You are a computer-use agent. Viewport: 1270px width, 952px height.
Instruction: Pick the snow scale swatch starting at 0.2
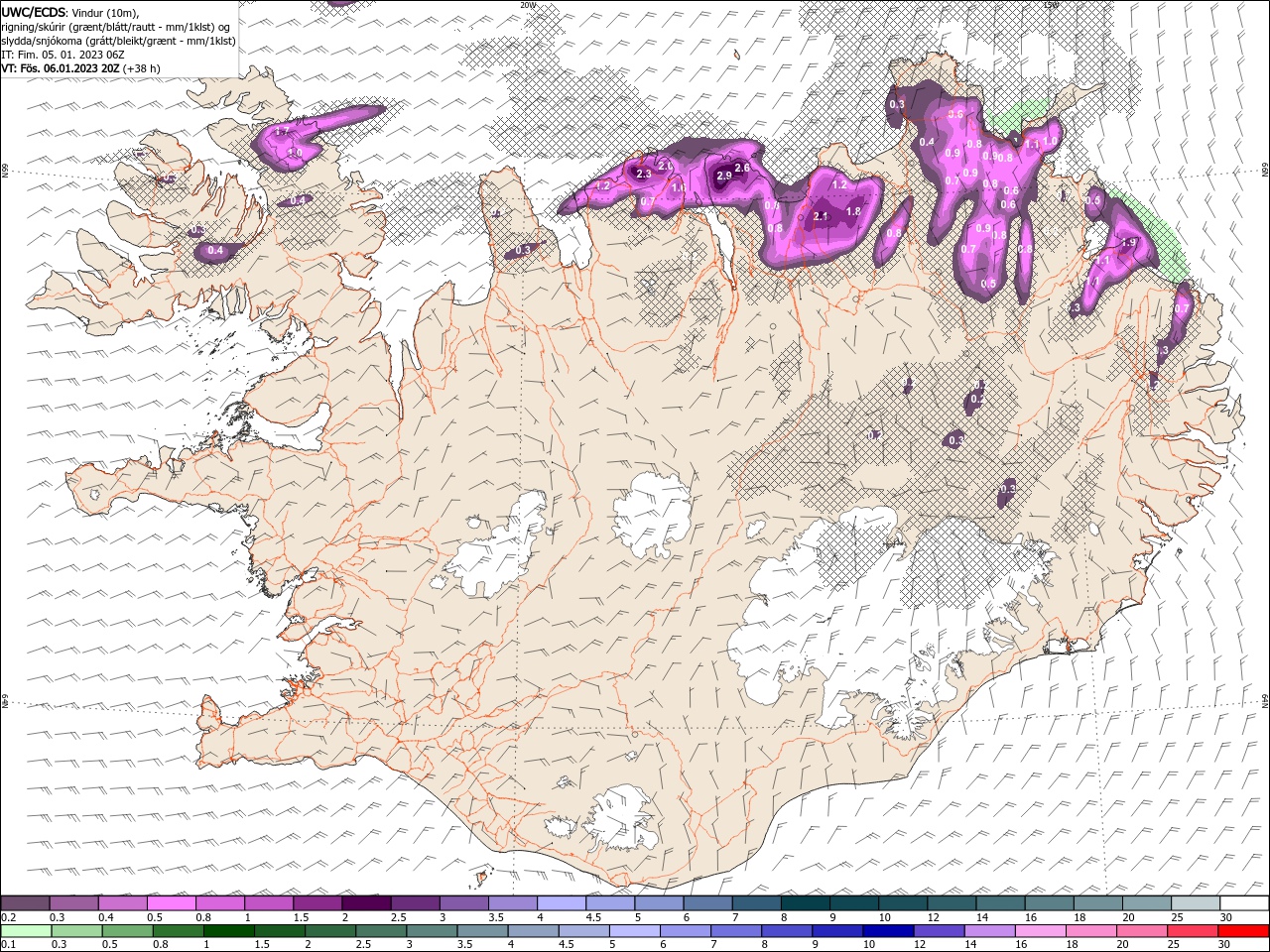click(x=25, y=903)
